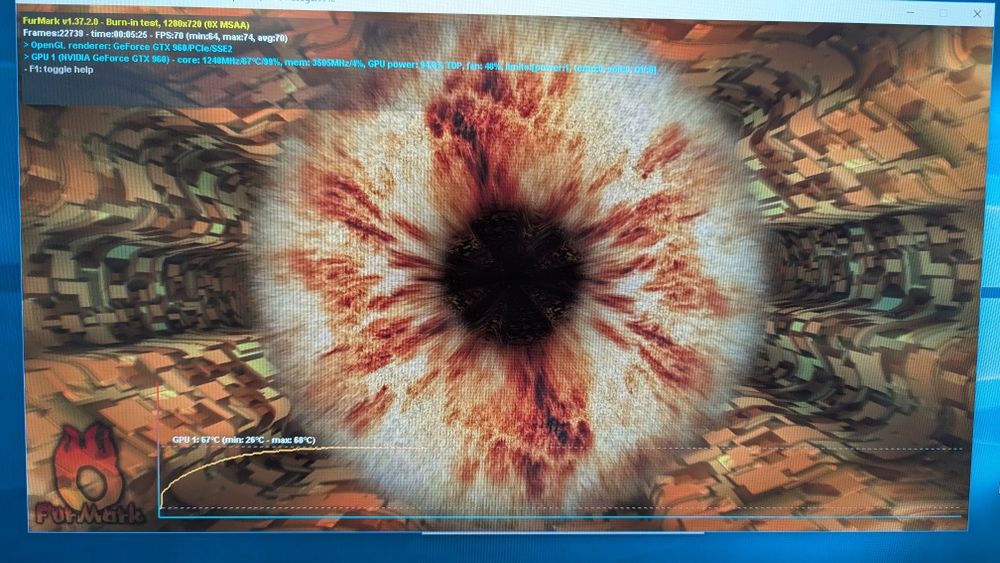Close the FurMark burn-in test window
The width and height of the screenshot is (1000, 563).
point(977,13)
